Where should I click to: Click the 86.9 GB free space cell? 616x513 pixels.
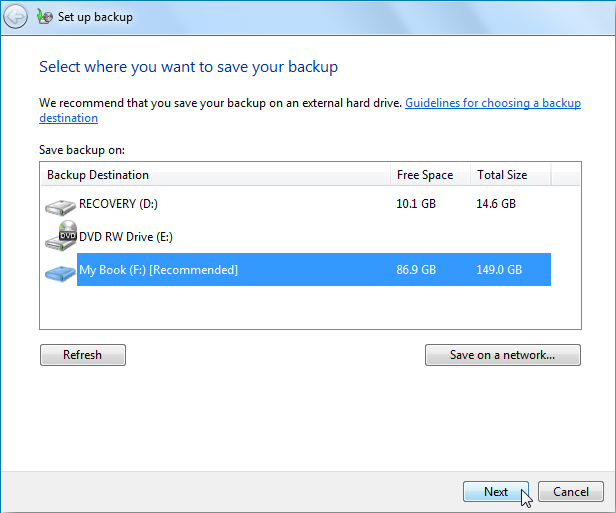tap(416, 270)
